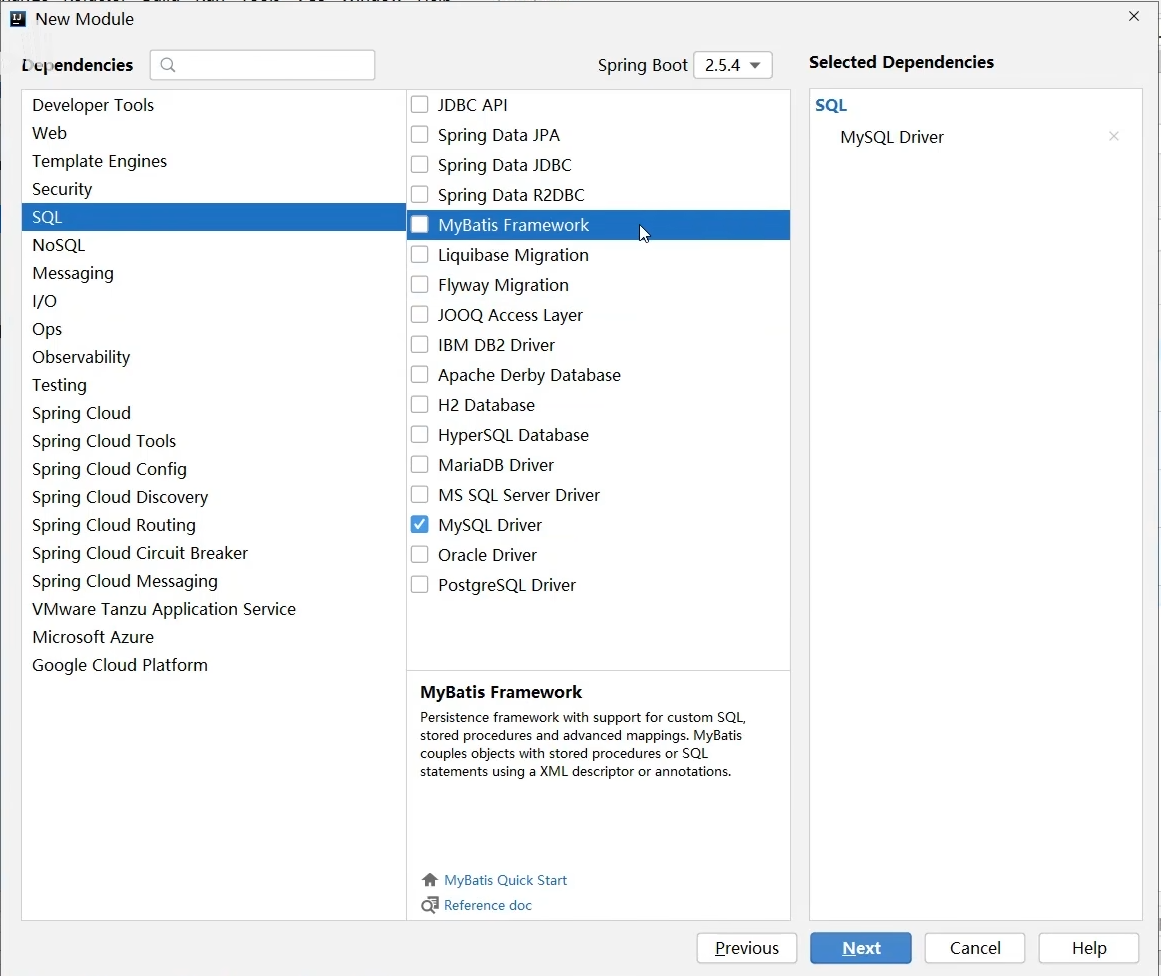Select Spring Cloud category
This screenshot has width=1161, height=976.
click(x=213, y=413)
